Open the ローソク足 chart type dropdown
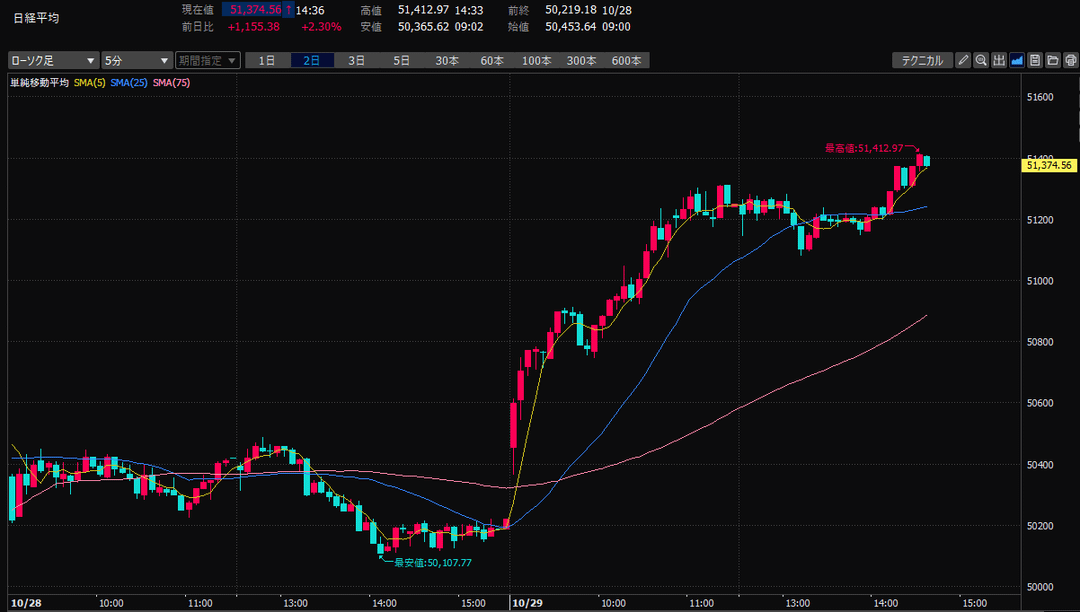The width and height of the screenshot is (1080, 612). coord(53,60)
